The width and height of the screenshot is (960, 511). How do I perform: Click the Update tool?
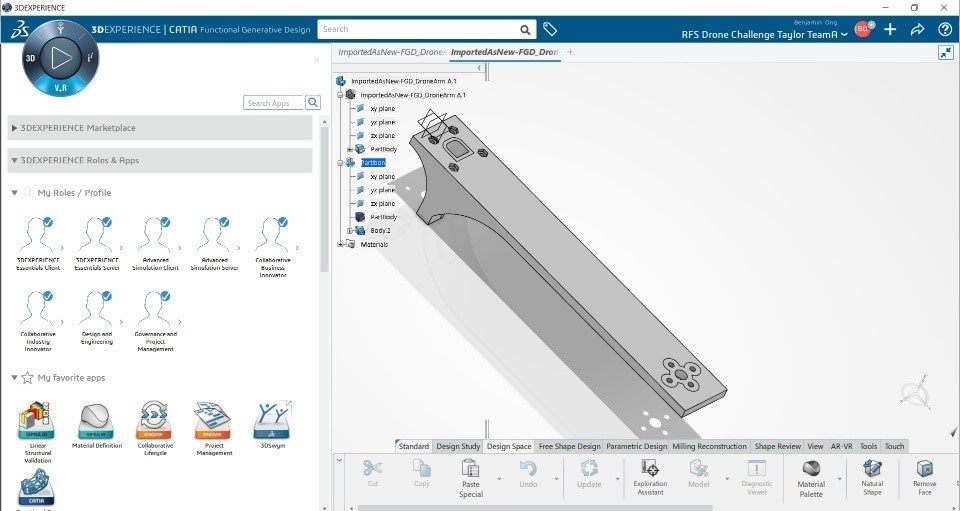589,473
